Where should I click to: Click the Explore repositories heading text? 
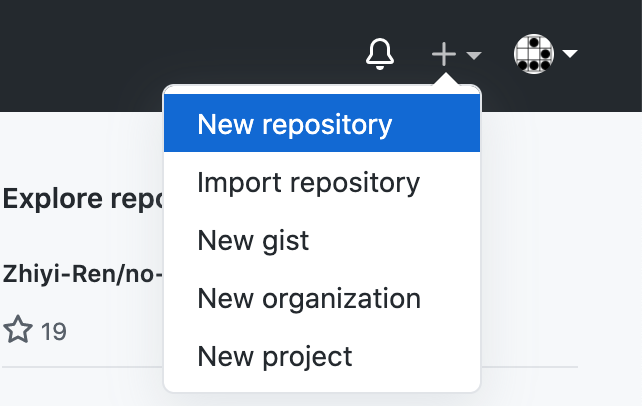[83, 199]
